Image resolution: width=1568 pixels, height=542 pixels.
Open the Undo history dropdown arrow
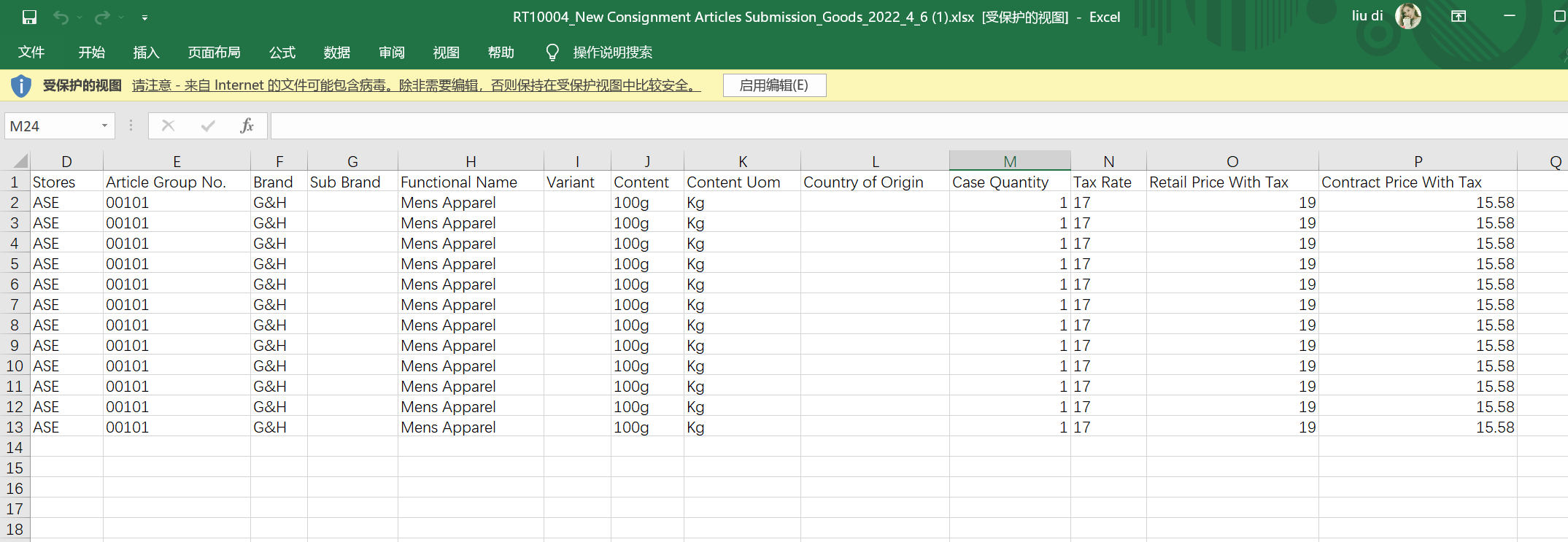(79, 18)
